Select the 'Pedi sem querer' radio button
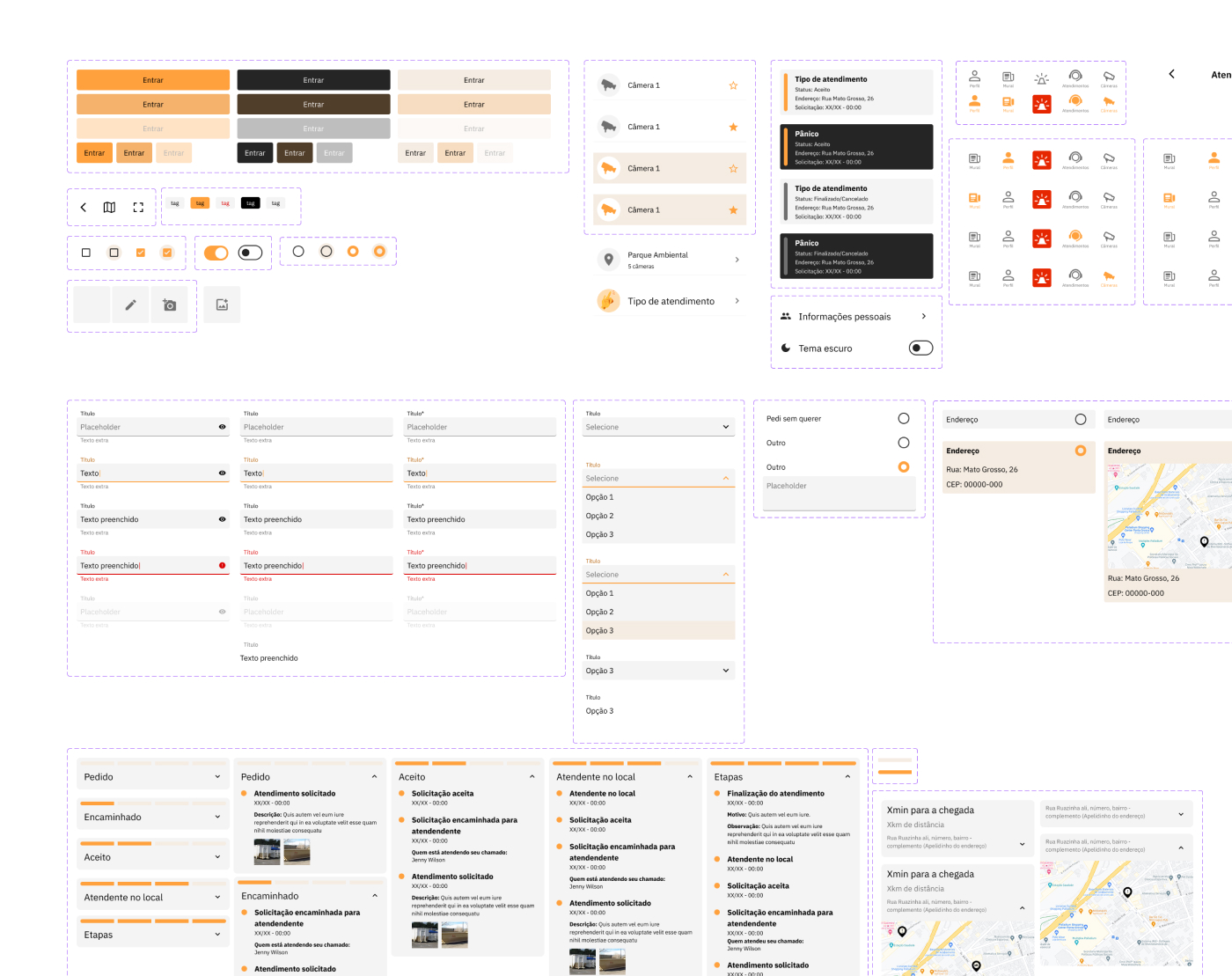This screenshot has height=976, width=1232. pos(904,418)
